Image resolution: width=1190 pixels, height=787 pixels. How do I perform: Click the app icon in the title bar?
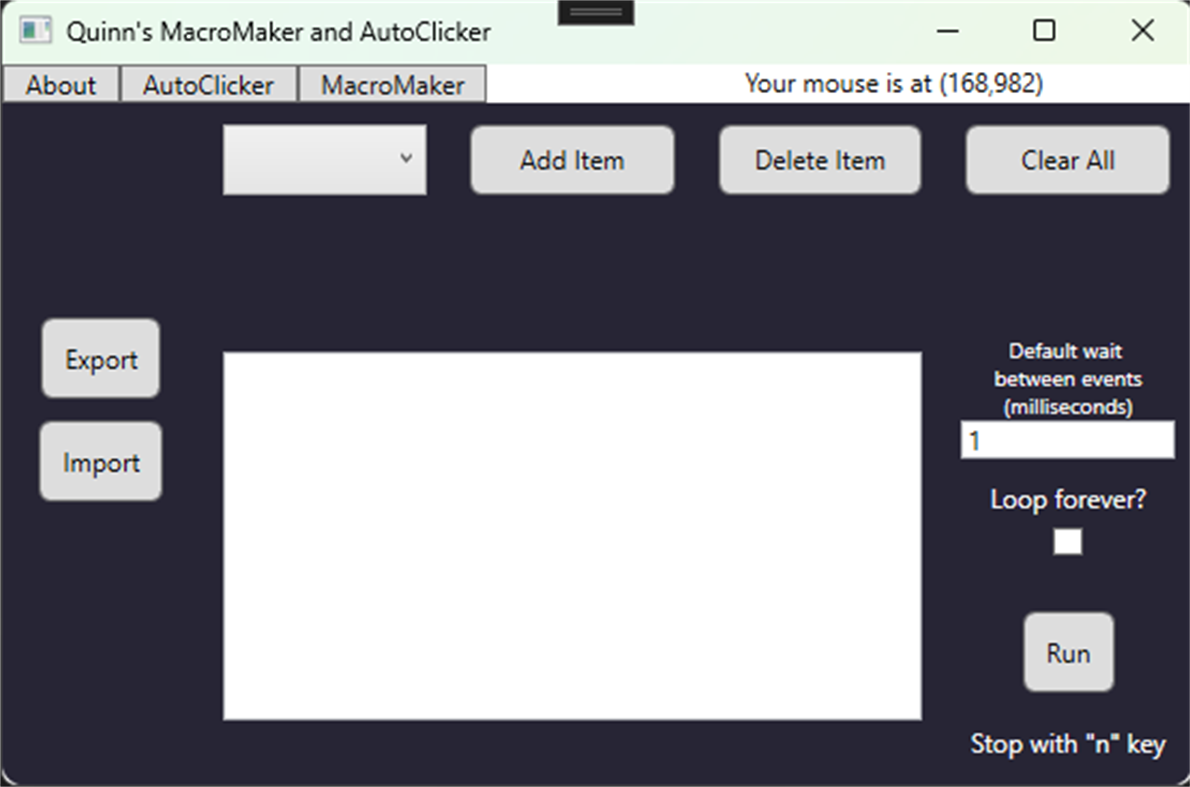[37, 31]
